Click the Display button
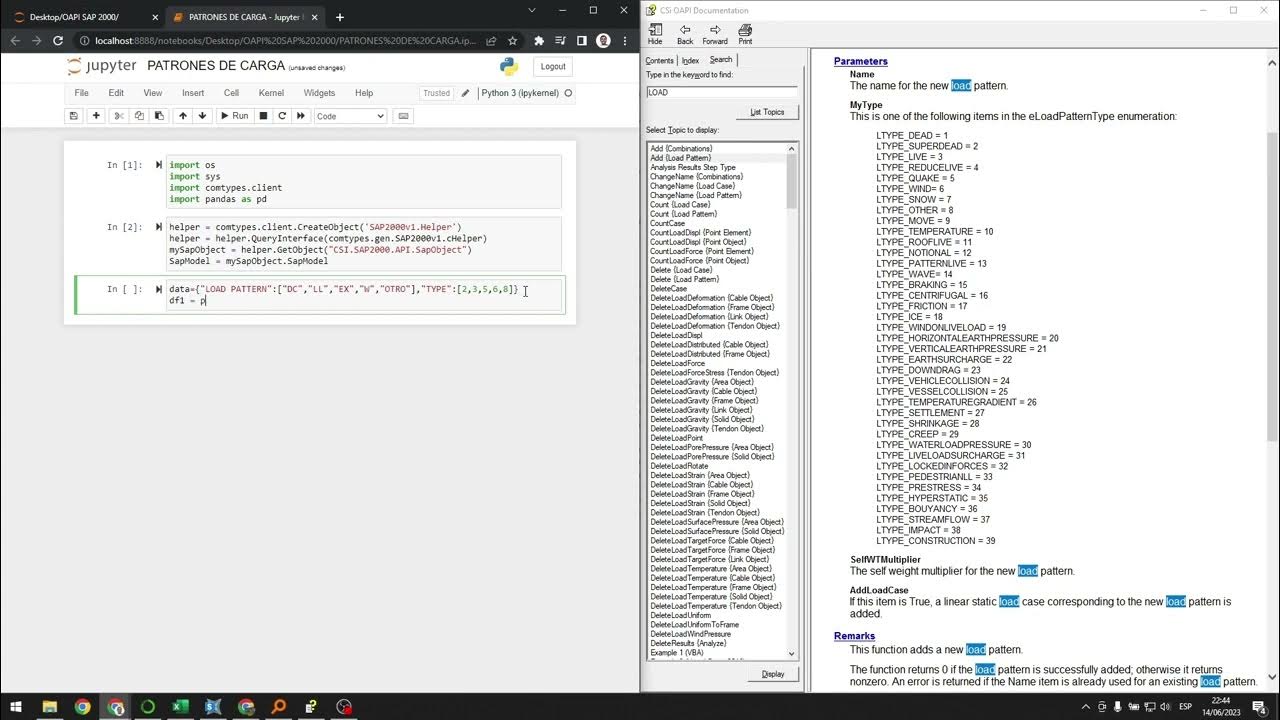The width and height of the screenshot is (1280, 720). pyautogui.click(x=773, y=674)
